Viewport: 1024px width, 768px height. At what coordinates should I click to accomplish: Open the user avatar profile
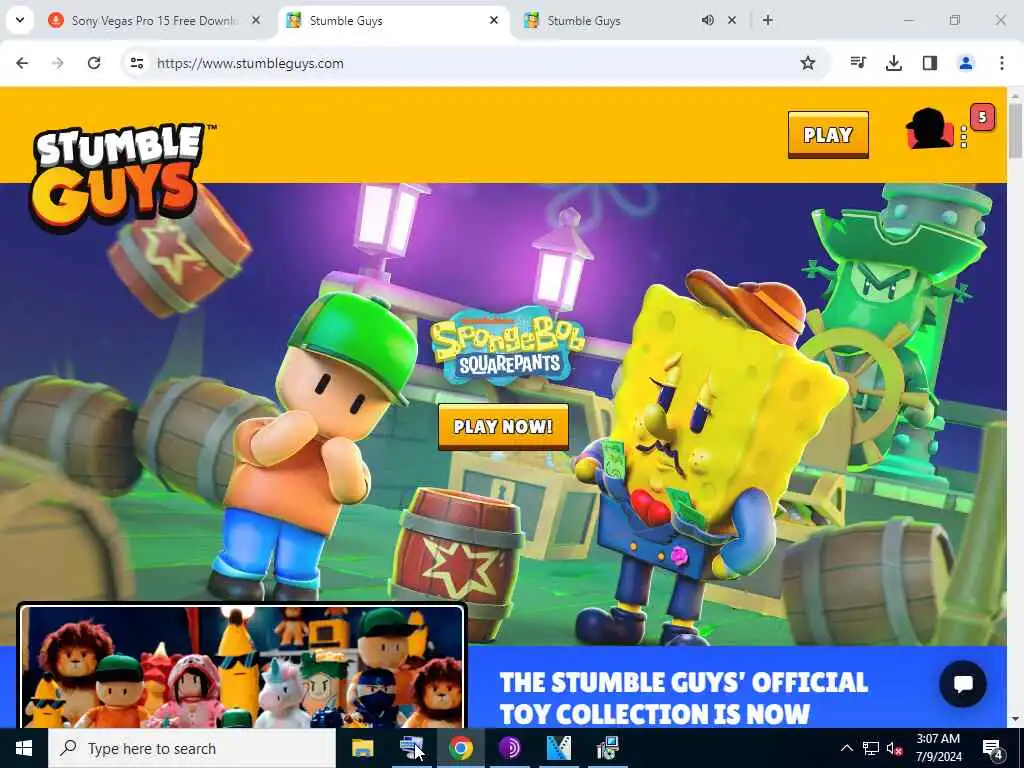pyautogui.click(x=930, y=129)
